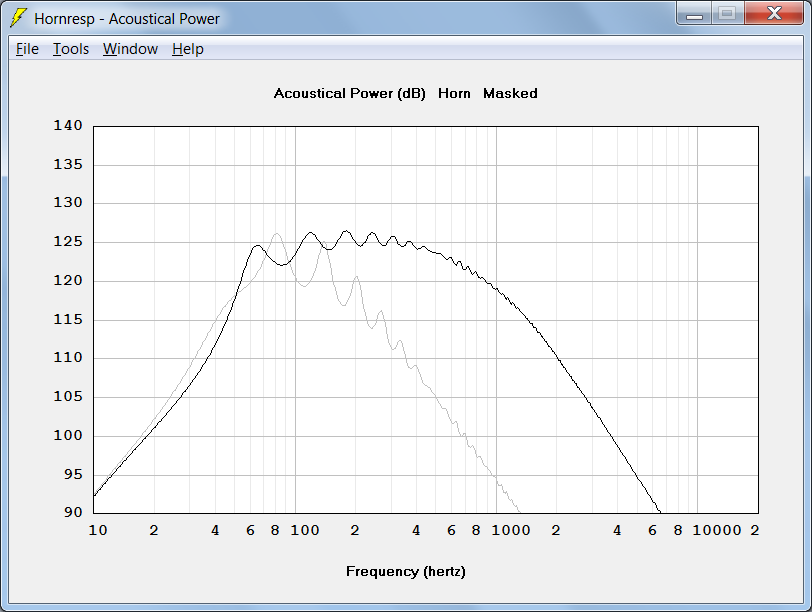Minimize the Hornresp window
Screen dimensions: 812x612
point(694,13)
